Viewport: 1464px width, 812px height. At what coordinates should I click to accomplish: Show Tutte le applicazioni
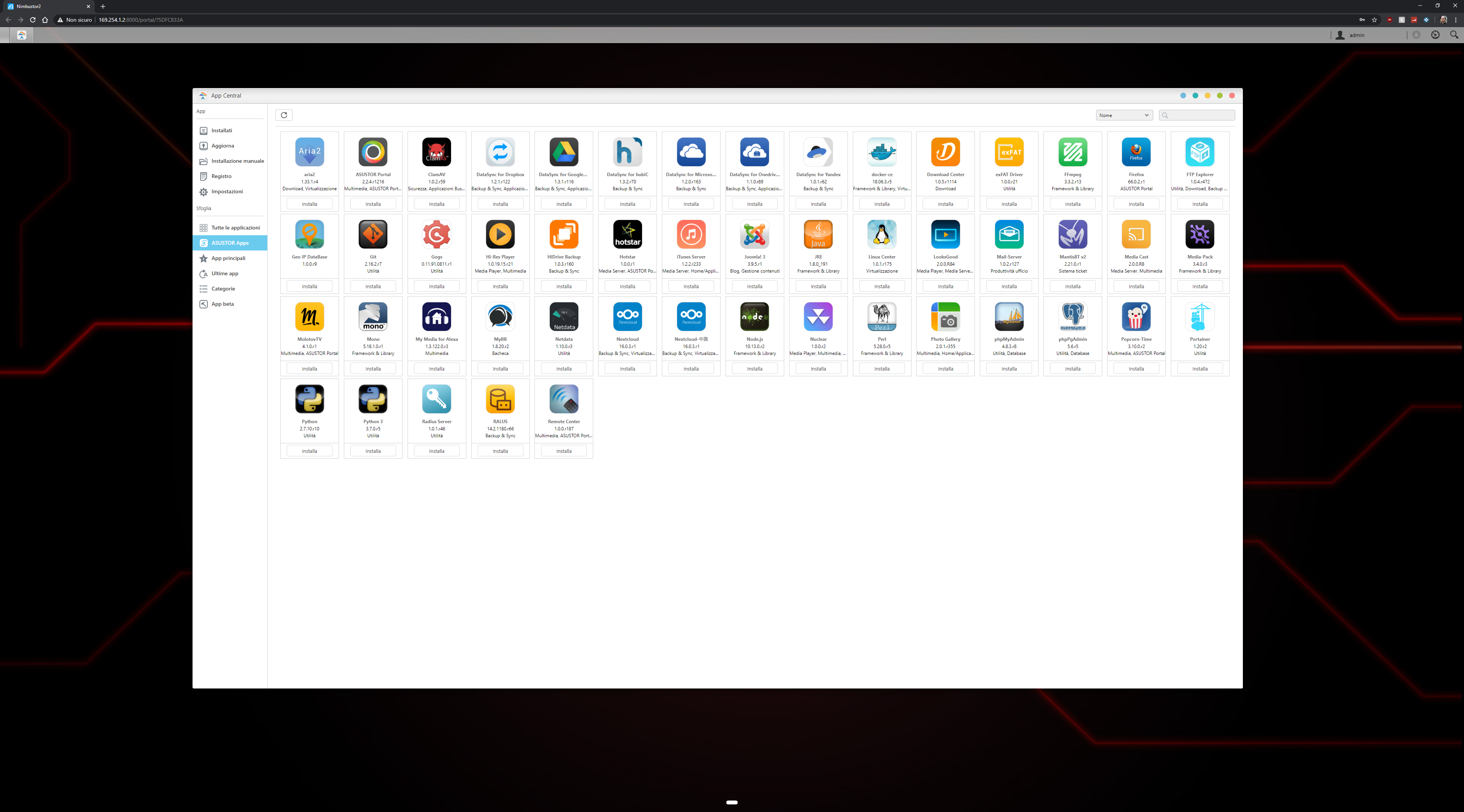coord(230,228)
